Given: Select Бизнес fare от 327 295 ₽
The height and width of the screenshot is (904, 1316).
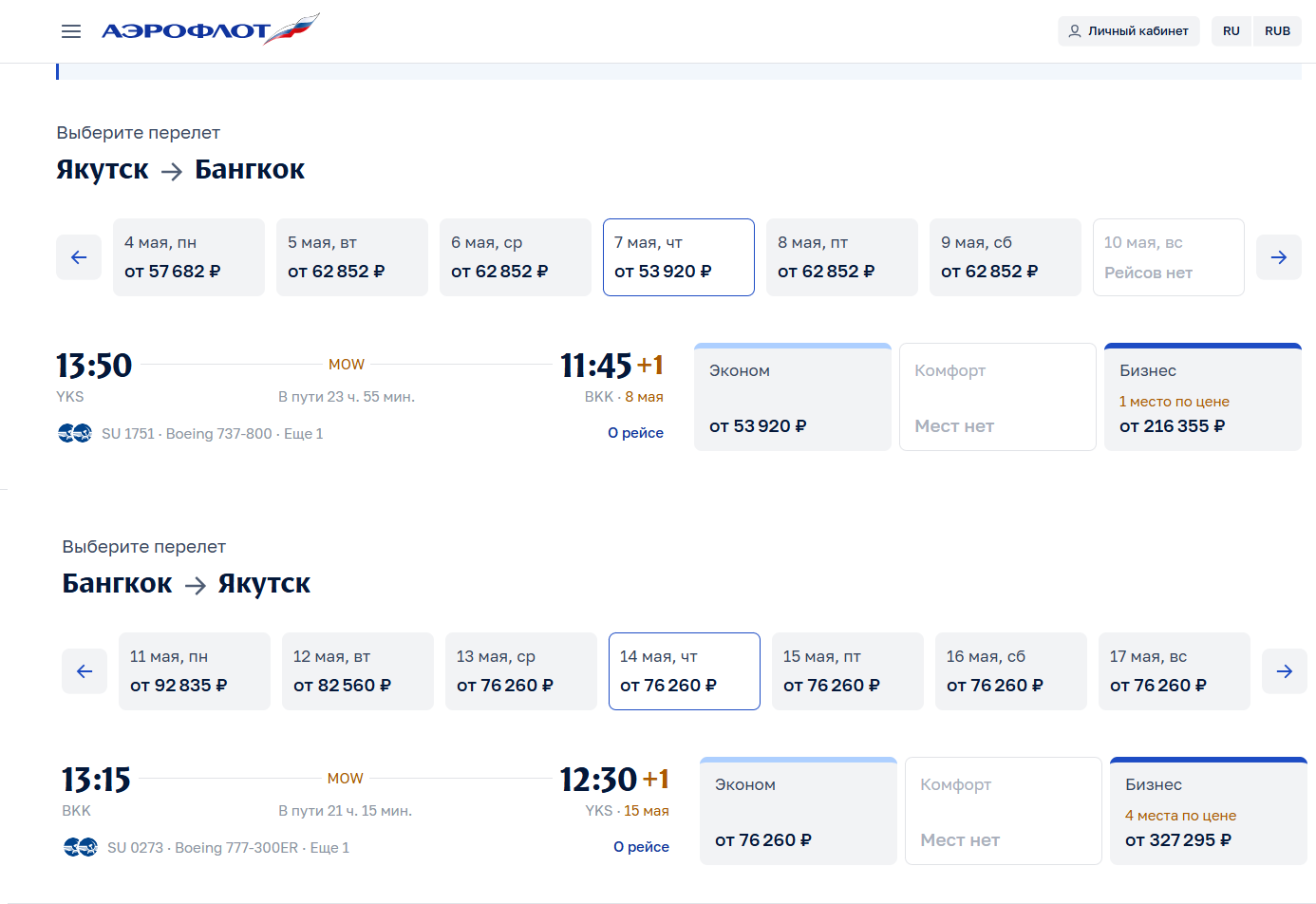Looking at the screenshot, I should (1208, 811).
